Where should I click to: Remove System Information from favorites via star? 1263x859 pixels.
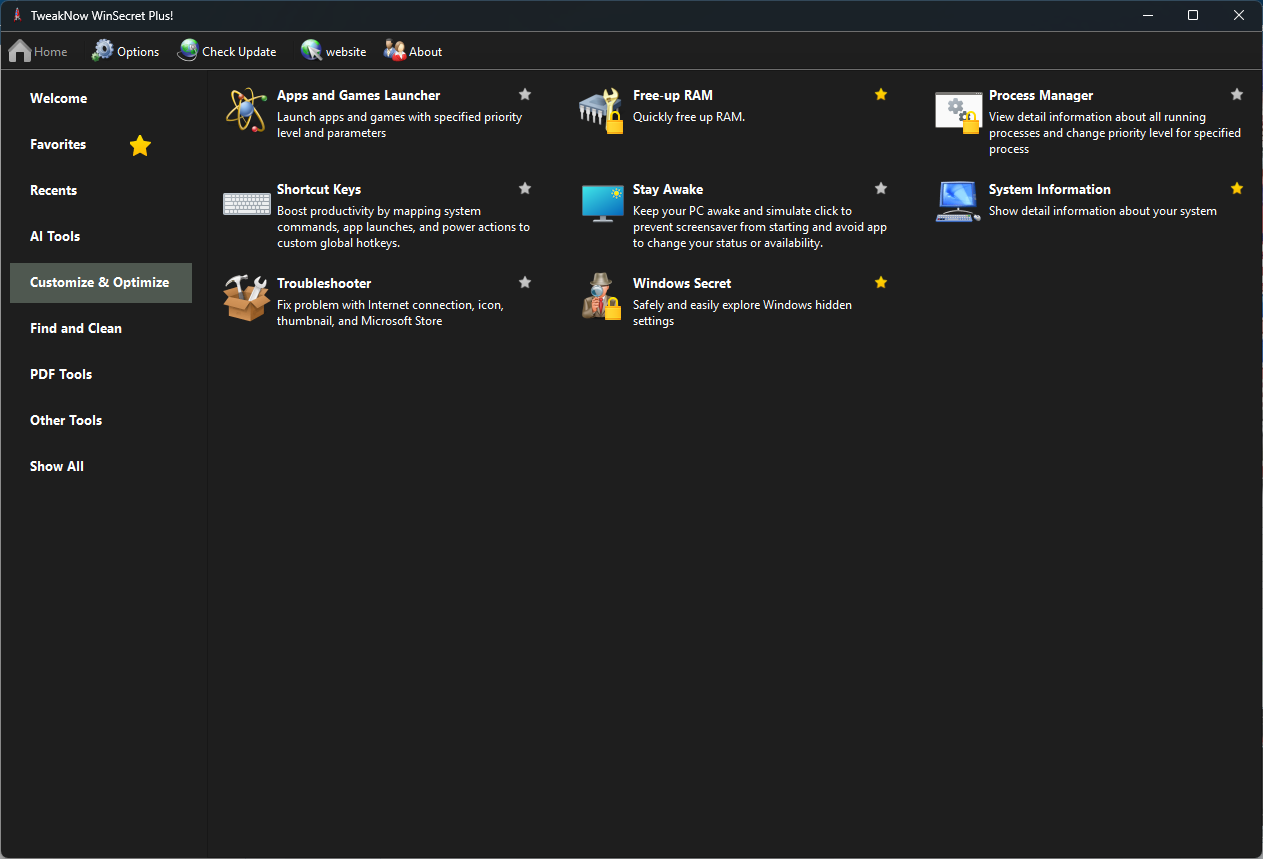[1237, 189]
